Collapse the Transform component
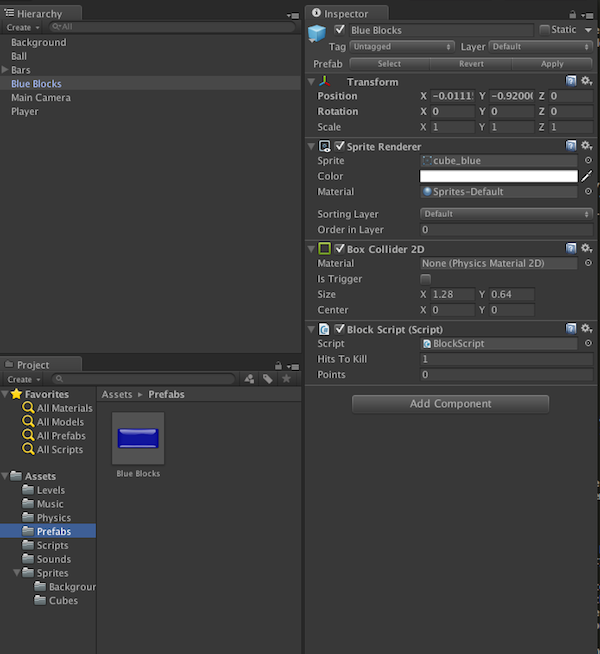 pyautogui.click(x=311, y=82)
